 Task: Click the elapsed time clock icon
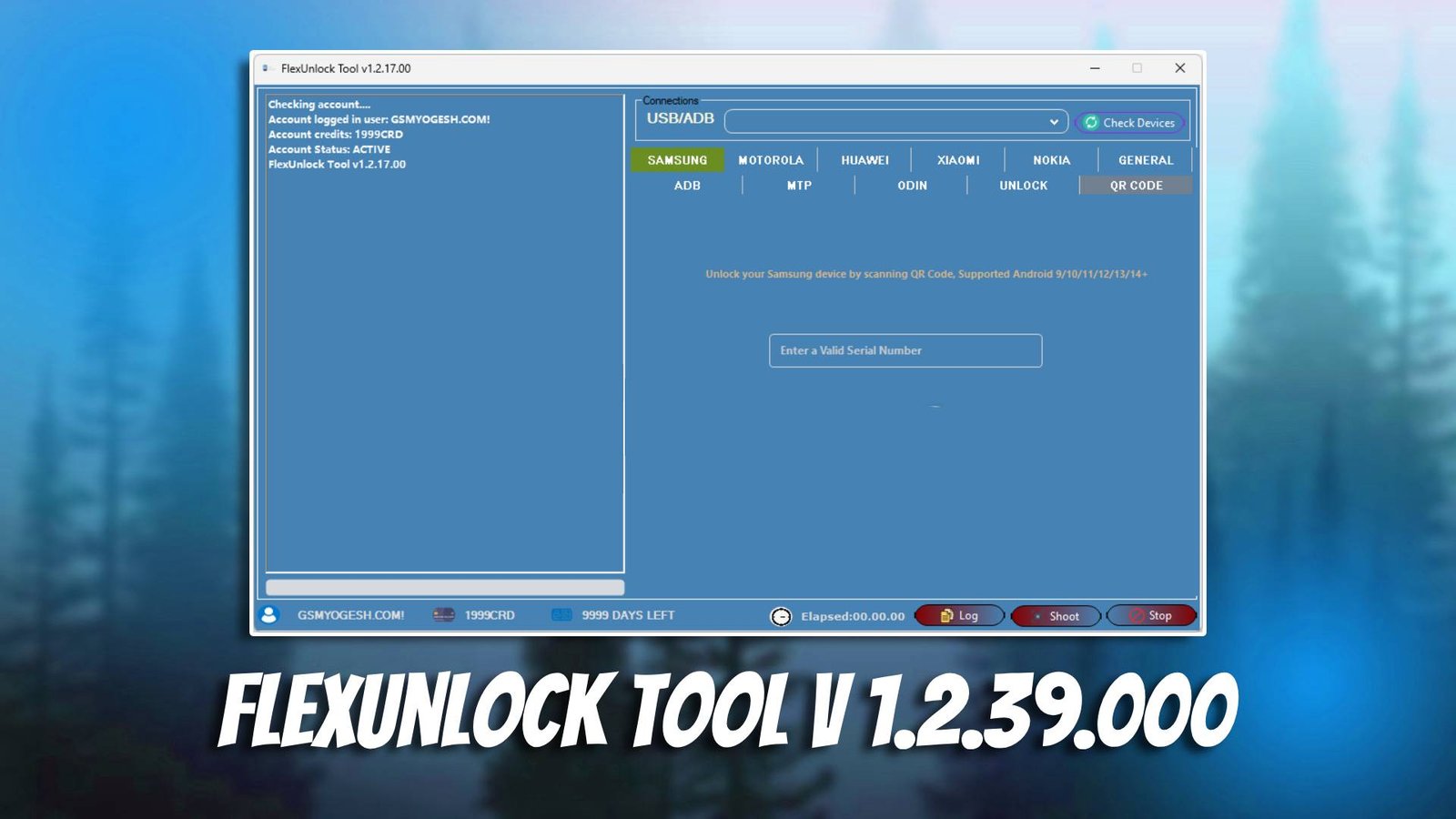click(x=781, y=616)
